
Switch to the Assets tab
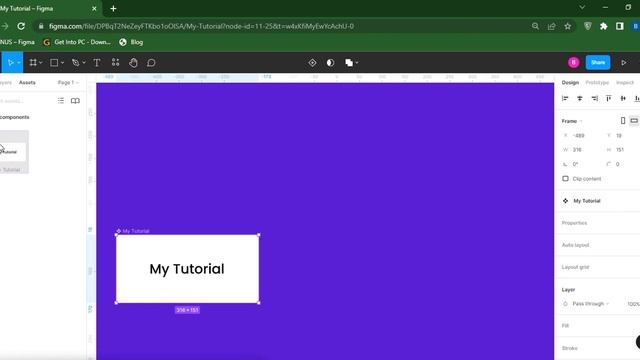click(x=27, y=82)
